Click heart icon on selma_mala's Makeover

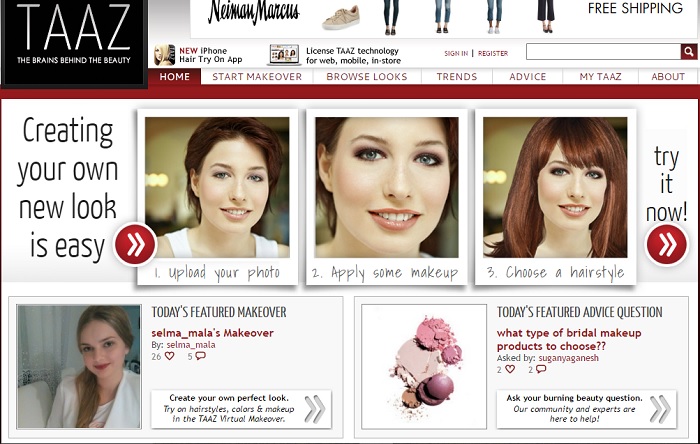(x=169, y=356)
